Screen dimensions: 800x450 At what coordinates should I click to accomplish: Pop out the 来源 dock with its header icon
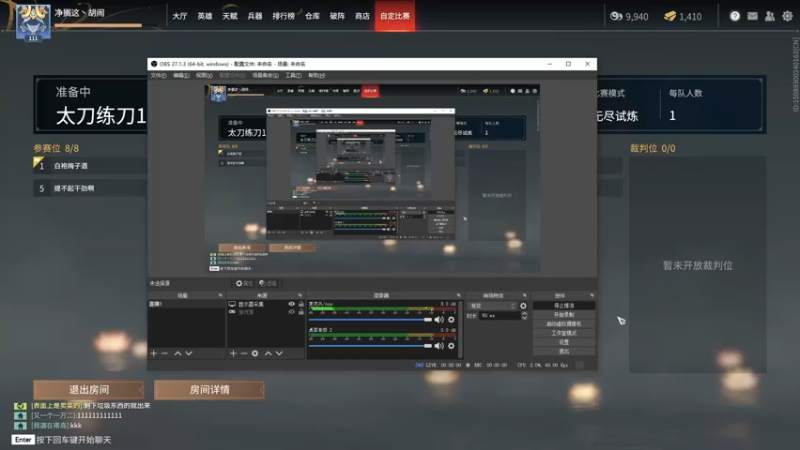(x=300, y=295)
